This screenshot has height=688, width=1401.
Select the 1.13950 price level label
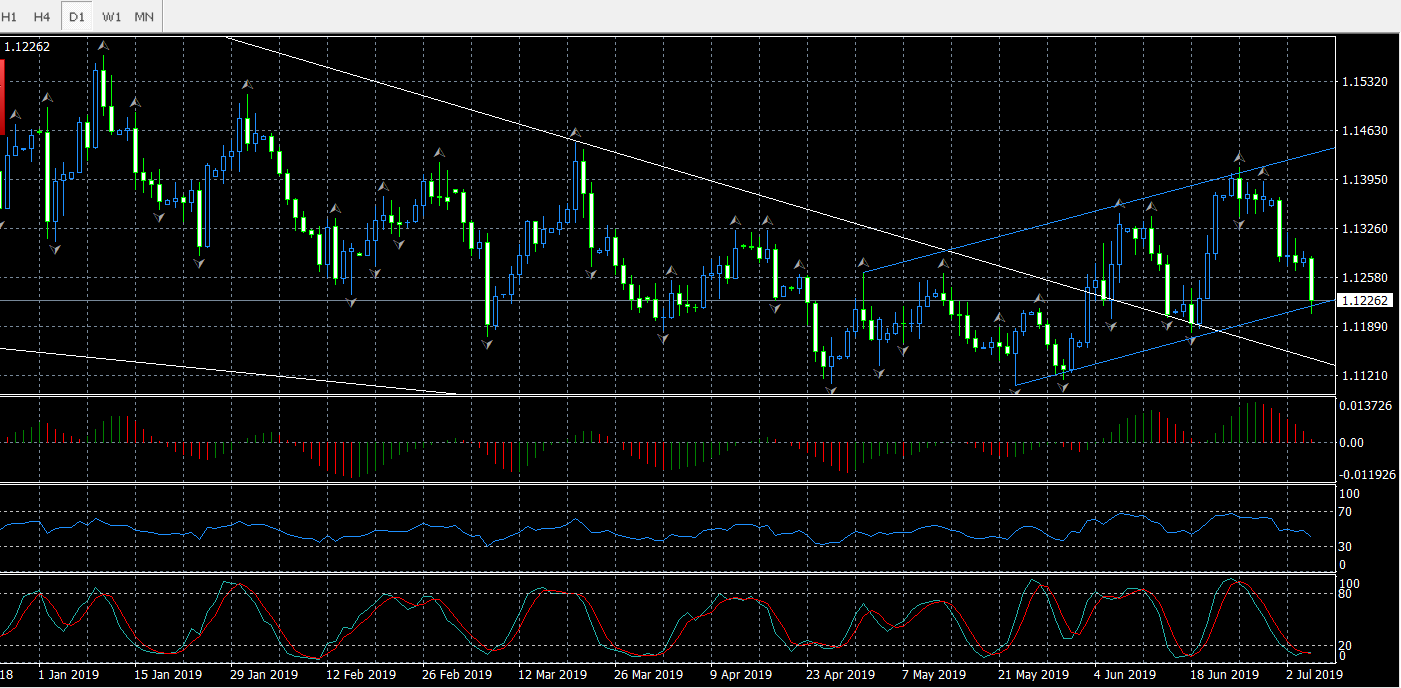pyautogui.click(x=1366, y=179)
